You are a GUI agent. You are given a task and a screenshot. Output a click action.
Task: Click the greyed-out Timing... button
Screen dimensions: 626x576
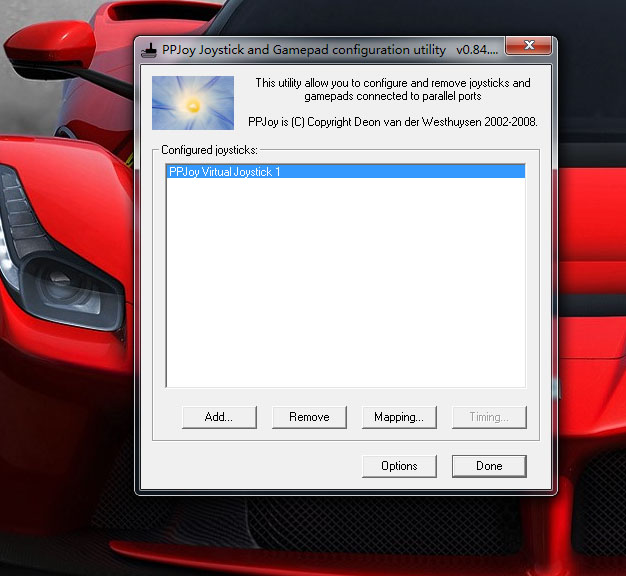pyautogui.click(x=489, y=417)
